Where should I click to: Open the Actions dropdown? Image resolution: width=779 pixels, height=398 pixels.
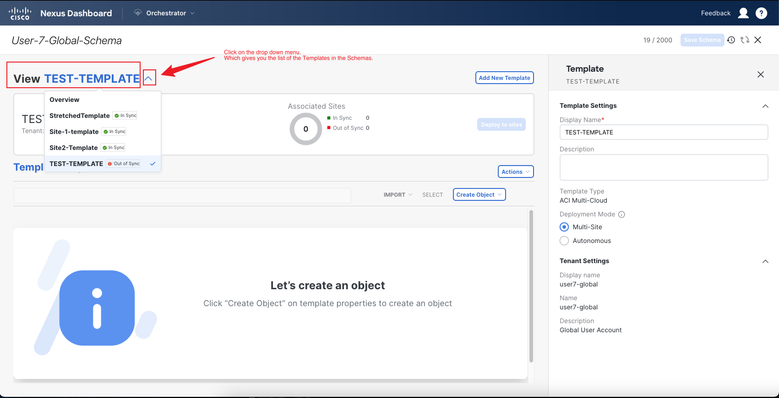(x=516, y=171)
